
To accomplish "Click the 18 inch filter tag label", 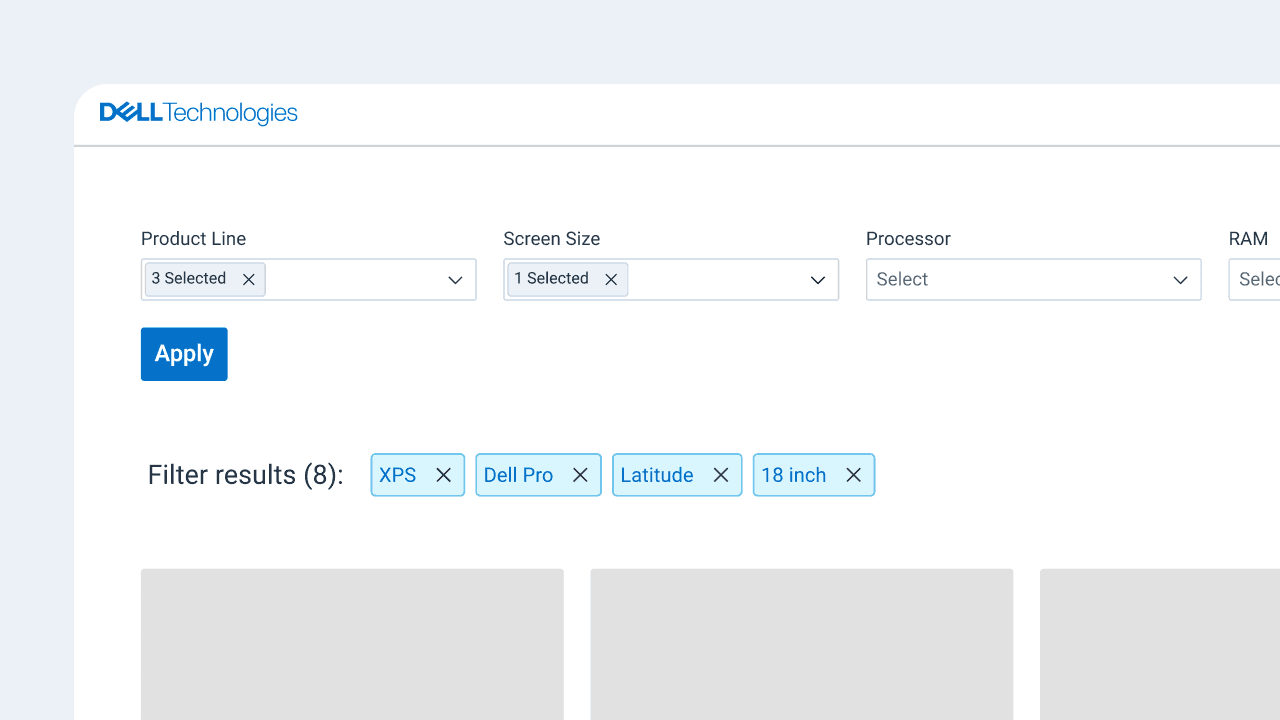I will click(x=794, y=475).
